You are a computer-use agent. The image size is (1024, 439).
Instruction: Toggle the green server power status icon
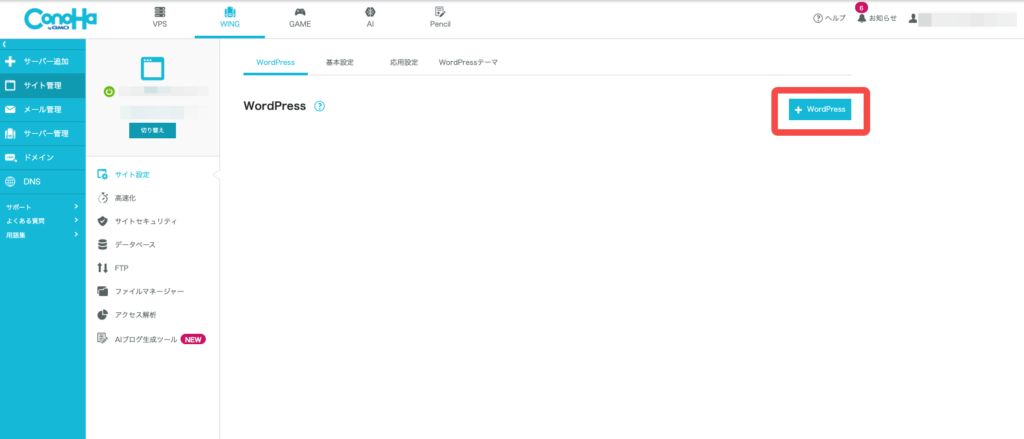[x=109, y=92]
